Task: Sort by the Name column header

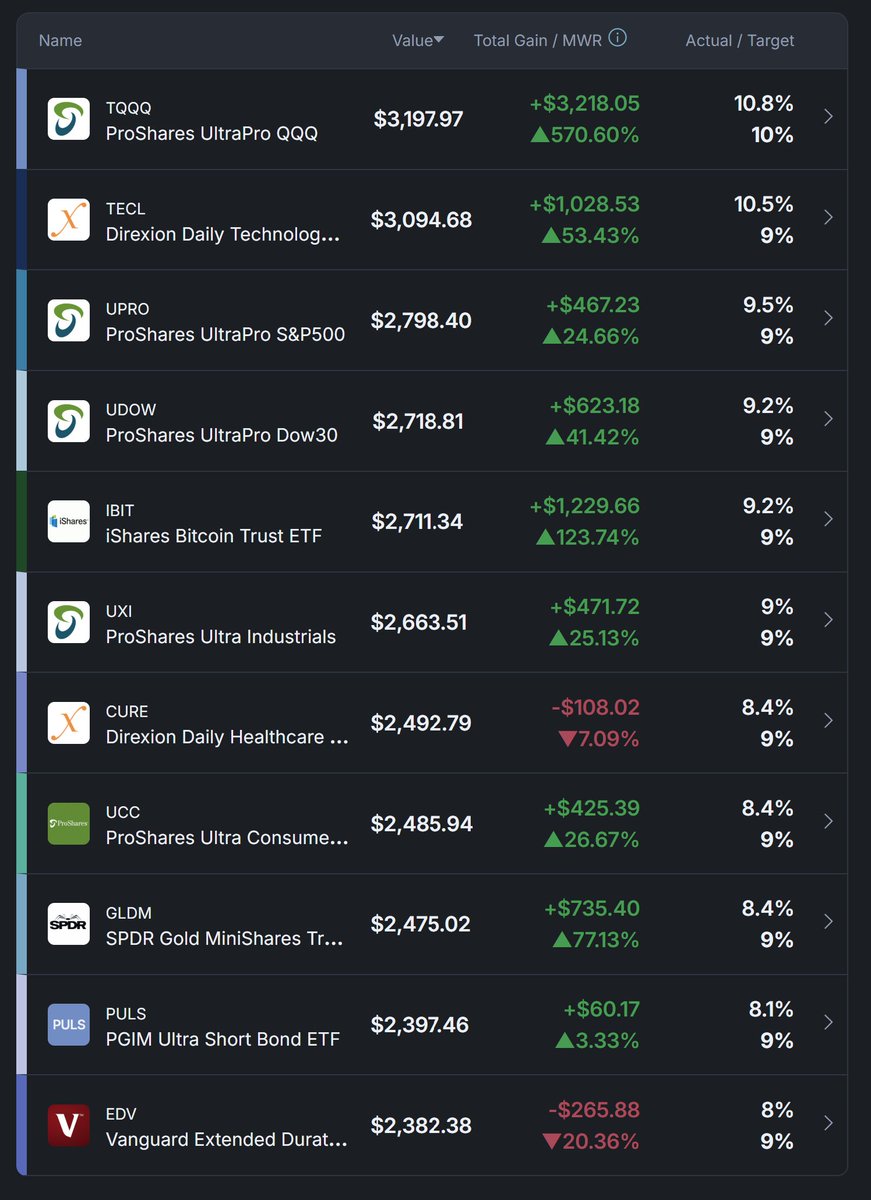Action: coord(60,40)
